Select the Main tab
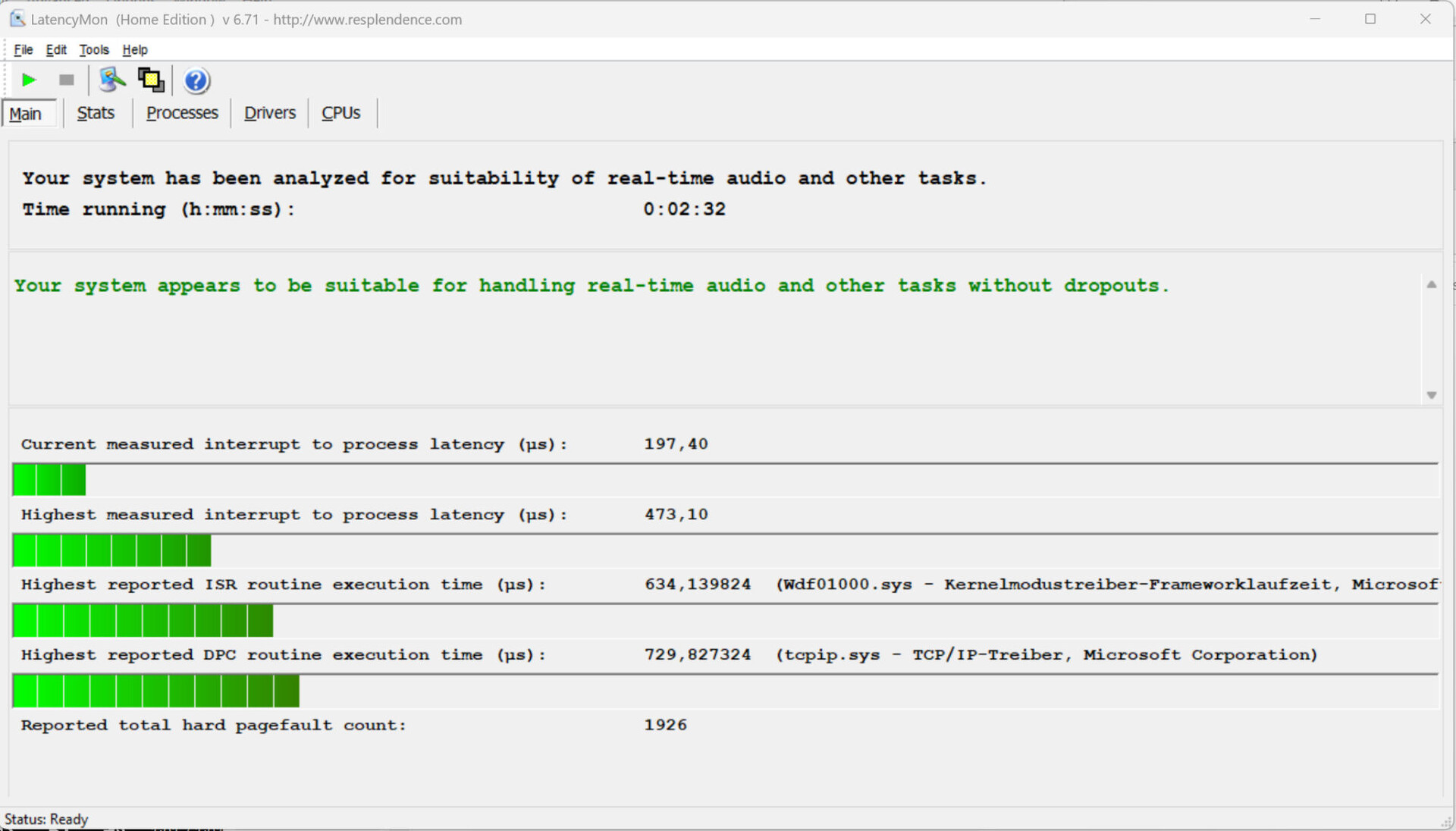 [x=29, y=114]
